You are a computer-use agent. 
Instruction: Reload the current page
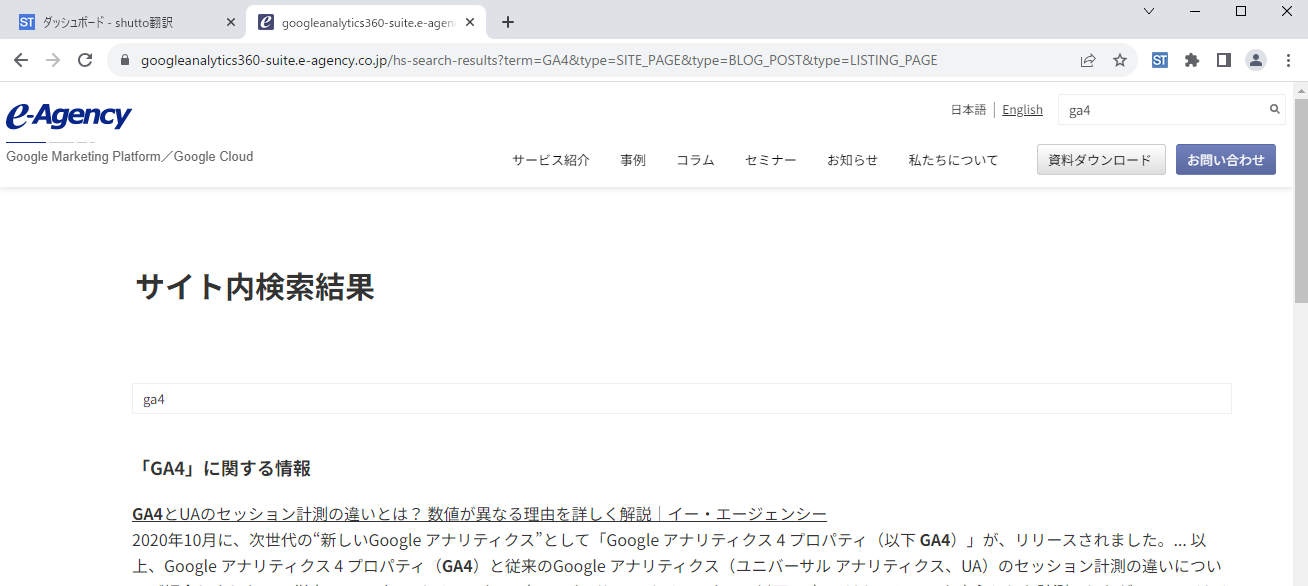(x=85, y=60)
